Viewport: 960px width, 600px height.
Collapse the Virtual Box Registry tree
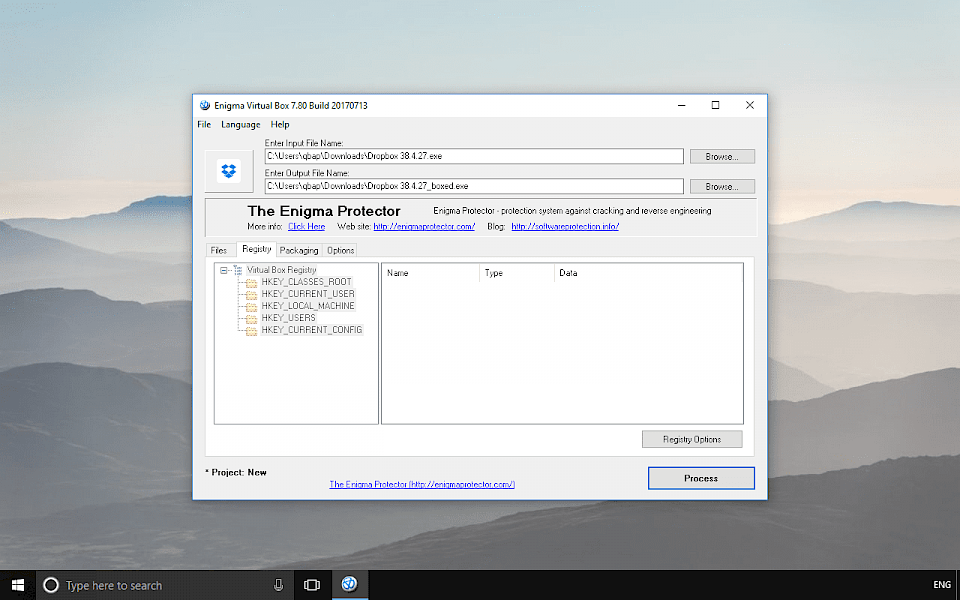coord(223,270)
